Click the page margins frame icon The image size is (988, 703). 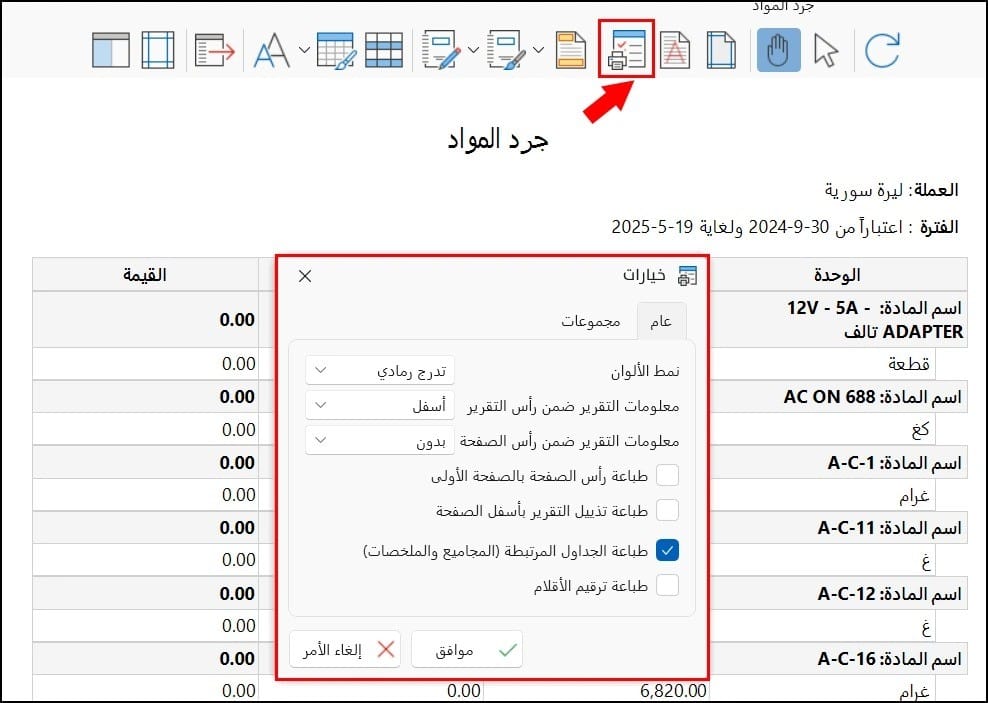tap(158, 50)
